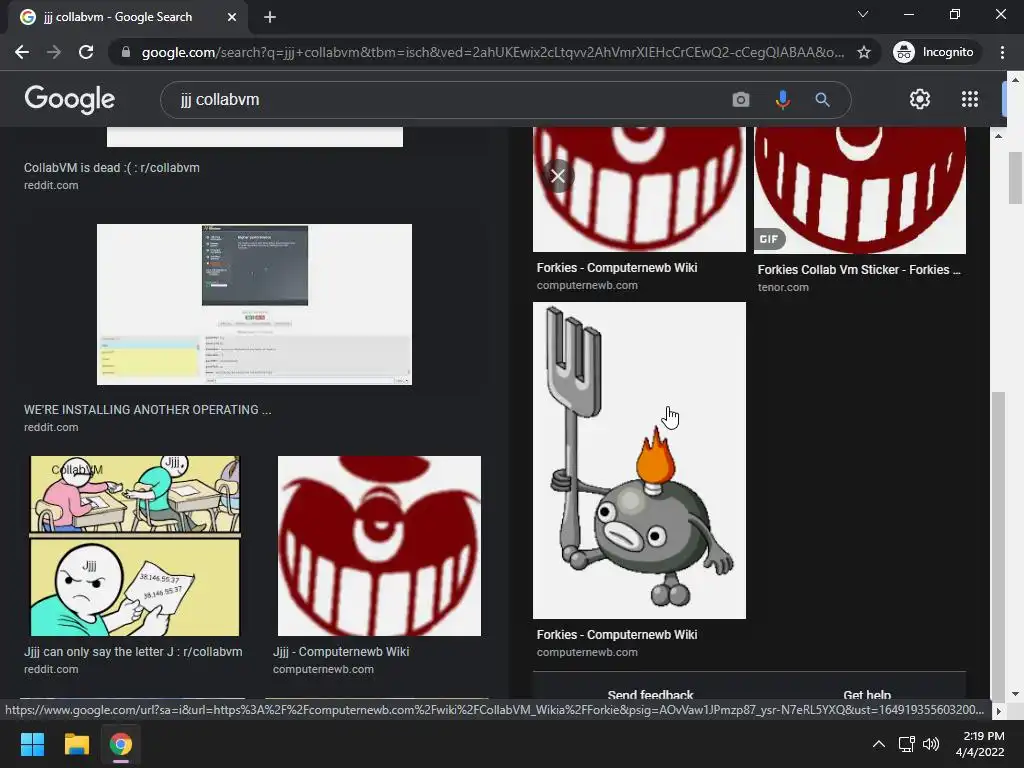Open the Chrome three-dot menu

[1002, 52]
